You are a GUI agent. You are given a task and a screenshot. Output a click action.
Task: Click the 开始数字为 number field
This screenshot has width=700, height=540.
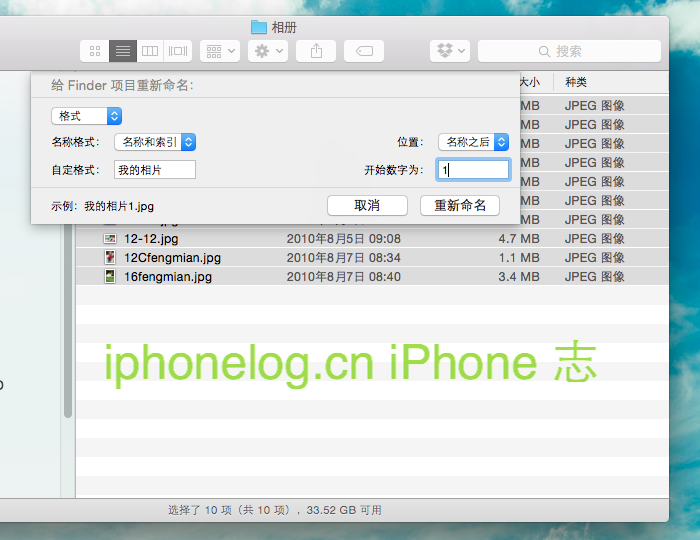click(473, 170)
